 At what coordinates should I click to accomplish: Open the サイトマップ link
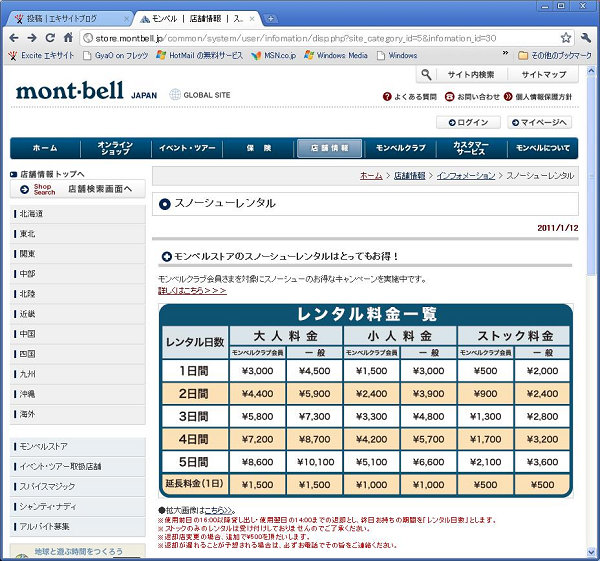coord(543,75)
